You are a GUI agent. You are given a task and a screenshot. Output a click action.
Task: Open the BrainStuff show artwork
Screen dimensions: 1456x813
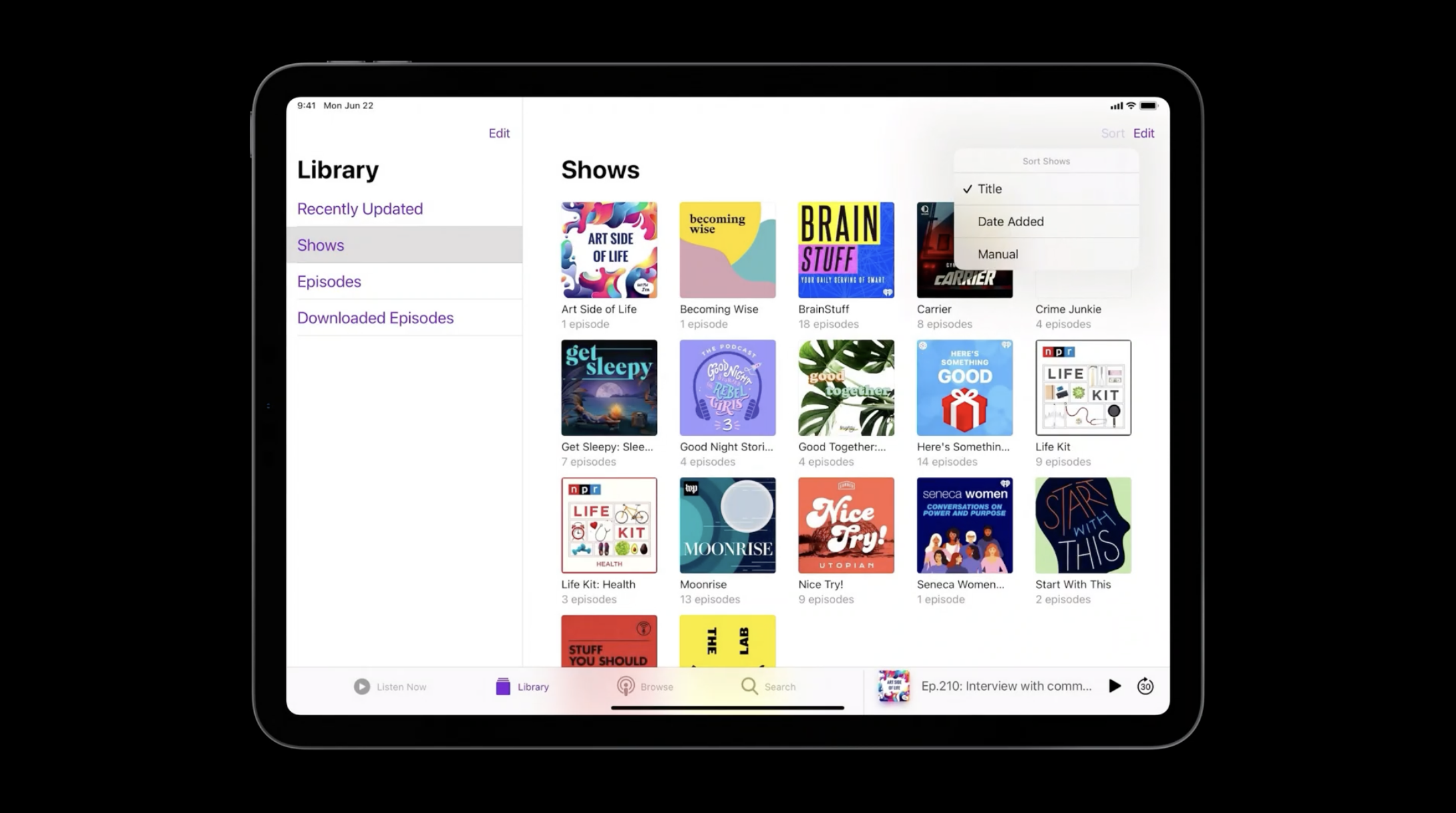coord(846,250)
